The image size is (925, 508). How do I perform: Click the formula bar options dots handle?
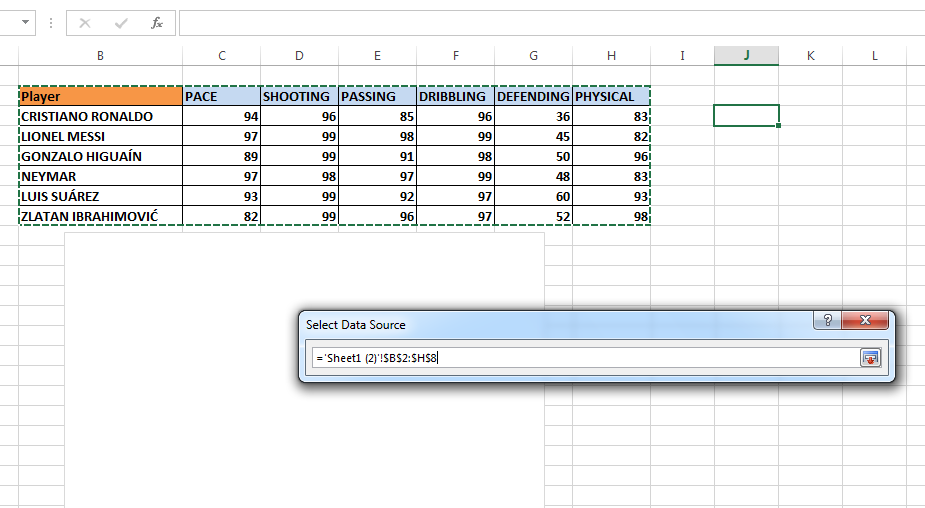click(x=51, y=23)
